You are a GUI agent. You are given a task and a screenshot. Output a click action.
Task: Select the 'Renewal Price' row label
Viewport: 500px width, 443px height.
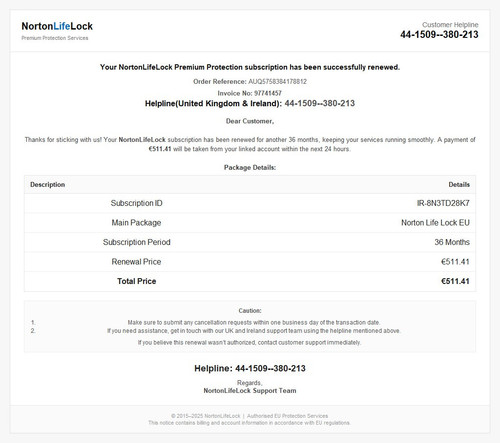click(x=136, y=262)
